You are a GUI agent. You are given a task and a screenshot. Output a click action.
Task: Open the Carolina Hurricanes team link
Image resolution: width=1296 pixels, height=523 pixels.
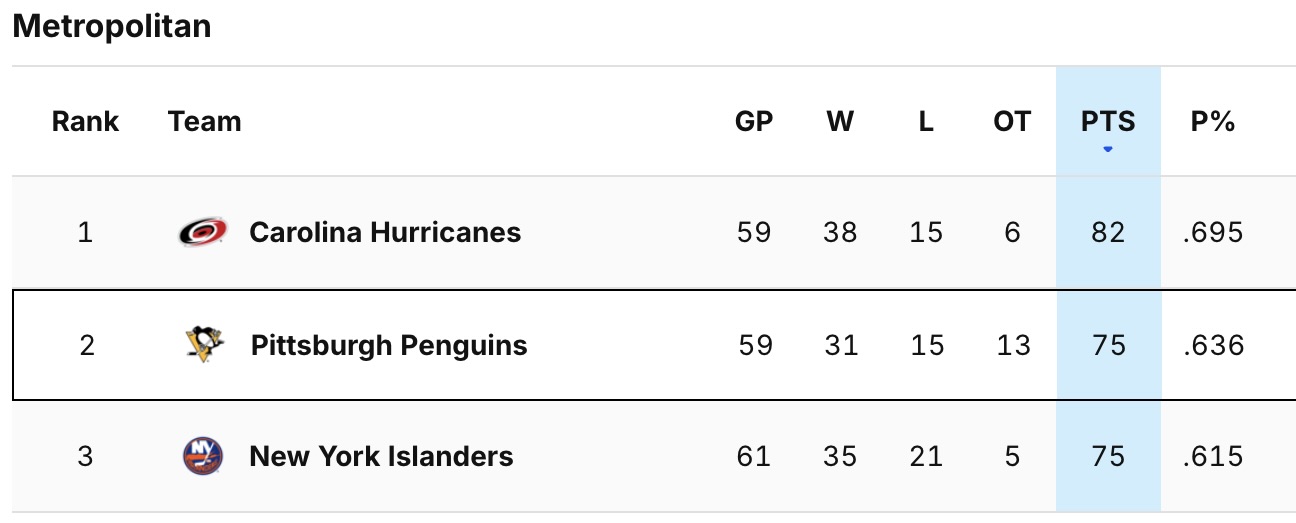click(x=385, y=233)
